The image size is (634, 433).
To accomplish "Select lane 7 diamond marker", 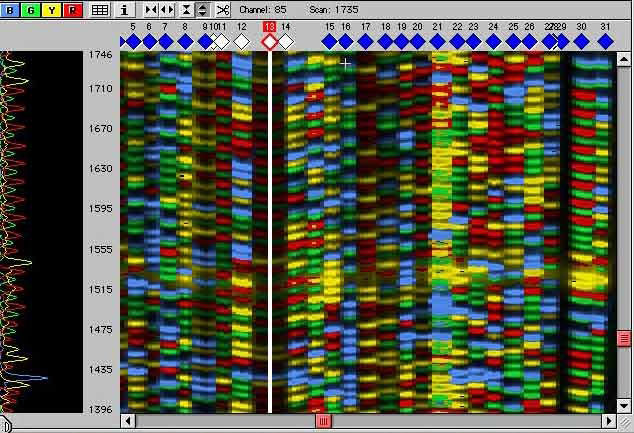I will 166,42.
